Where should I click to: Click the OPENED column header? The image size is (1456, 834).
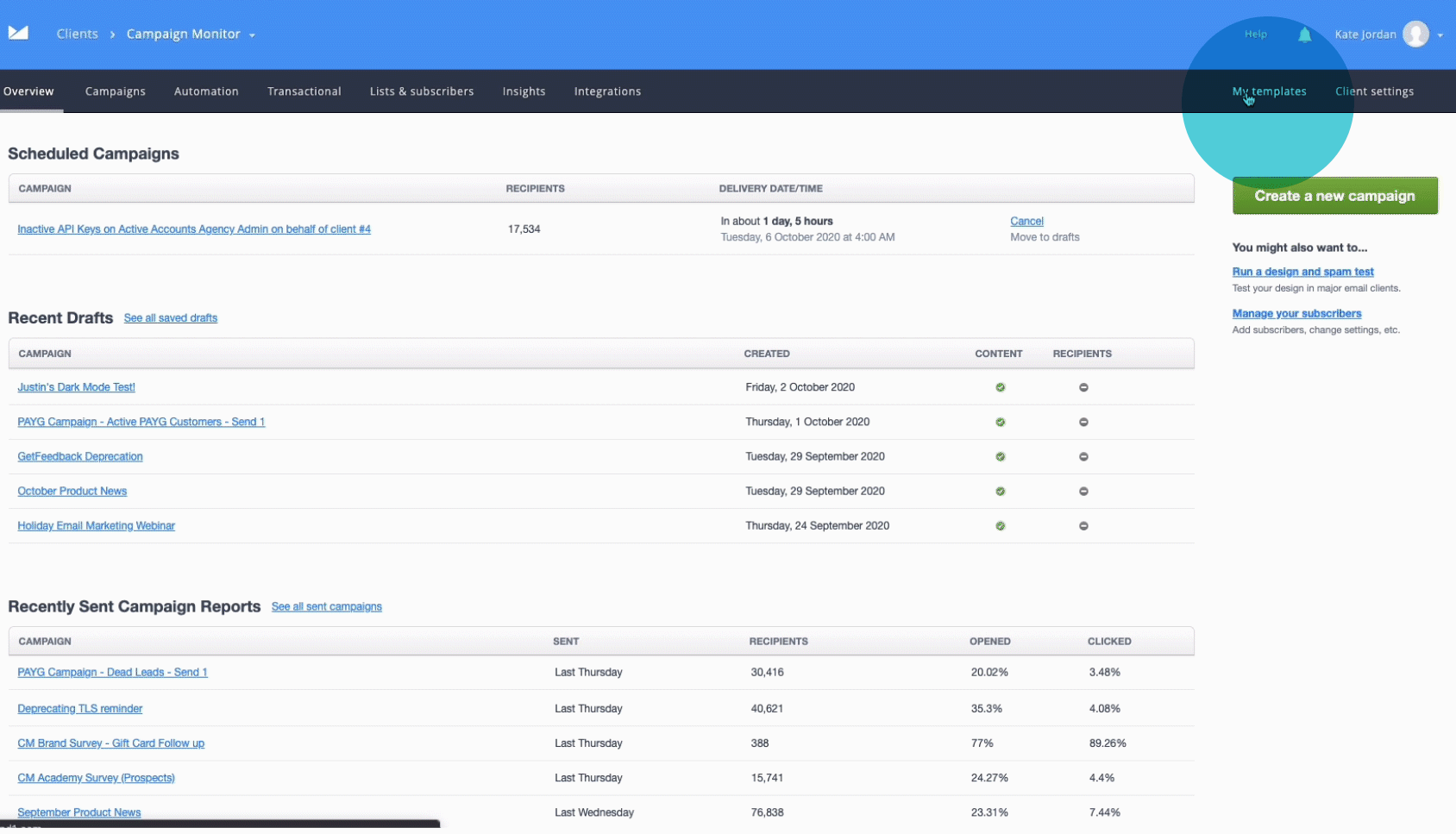click(x=989, y=642)
